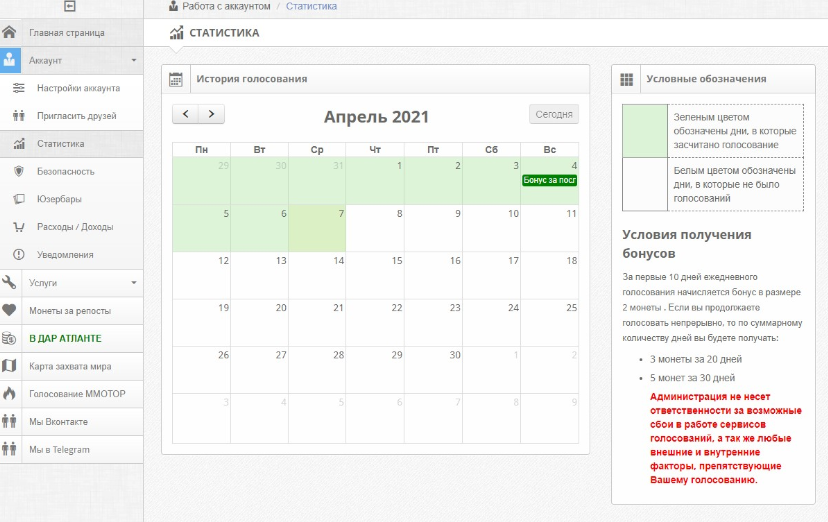This screenshot has height=522, width=828.
Task: Click the green Бонус за посещение label
Action: [x=549, y=181]
